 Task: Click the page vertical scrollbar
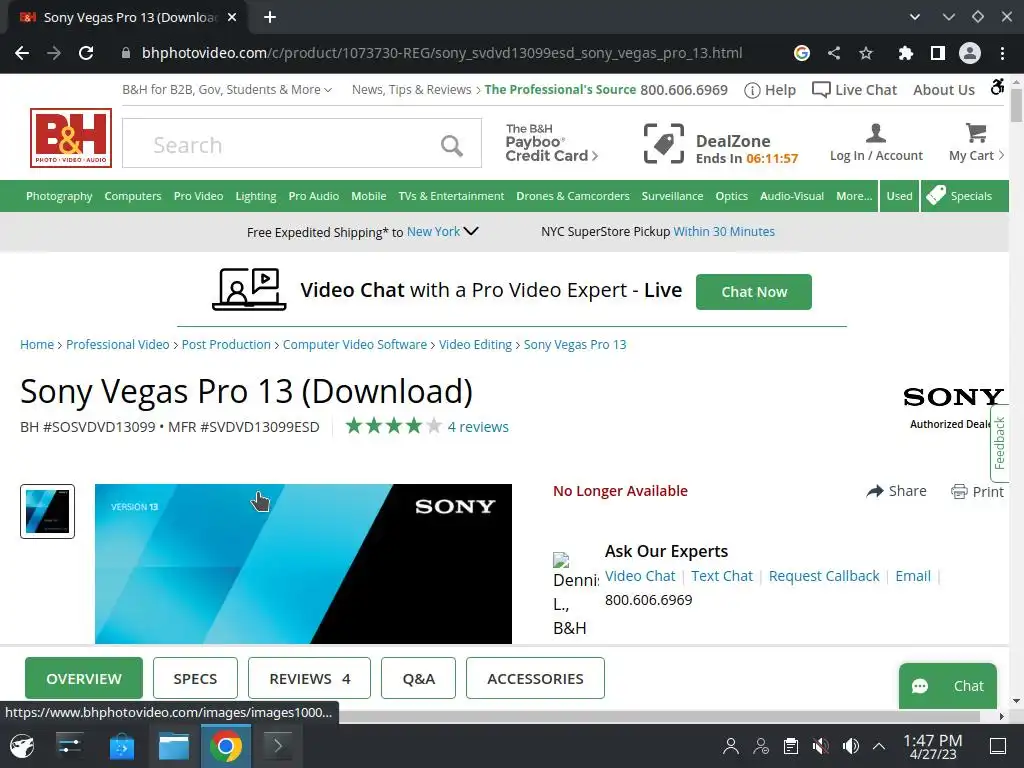coord(1016,104)
